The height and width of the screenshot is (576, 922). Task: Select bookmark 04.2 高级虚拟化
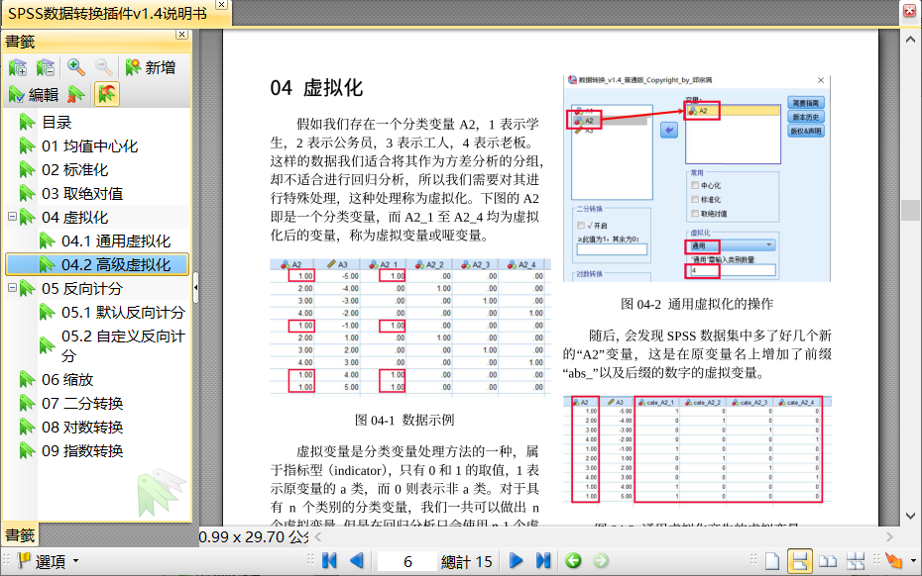116,264
